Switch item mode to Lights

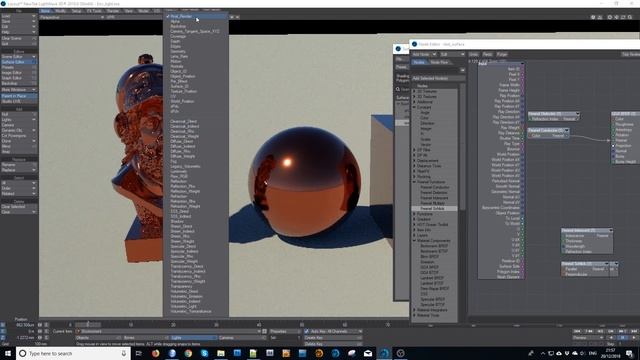coord(193,338)
